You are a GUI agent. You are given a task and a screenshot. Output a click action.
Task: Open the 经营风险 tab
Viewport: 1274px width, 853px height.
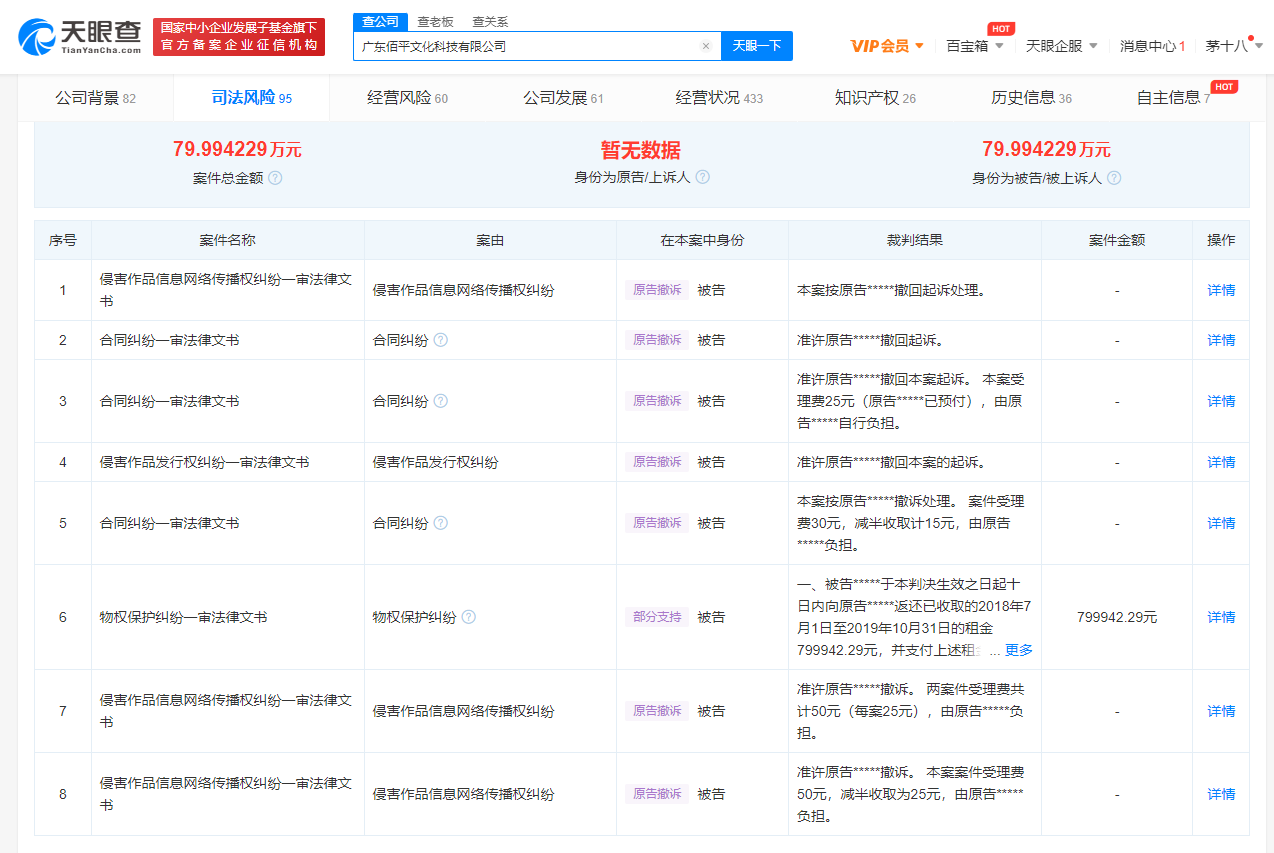[407, 98]
